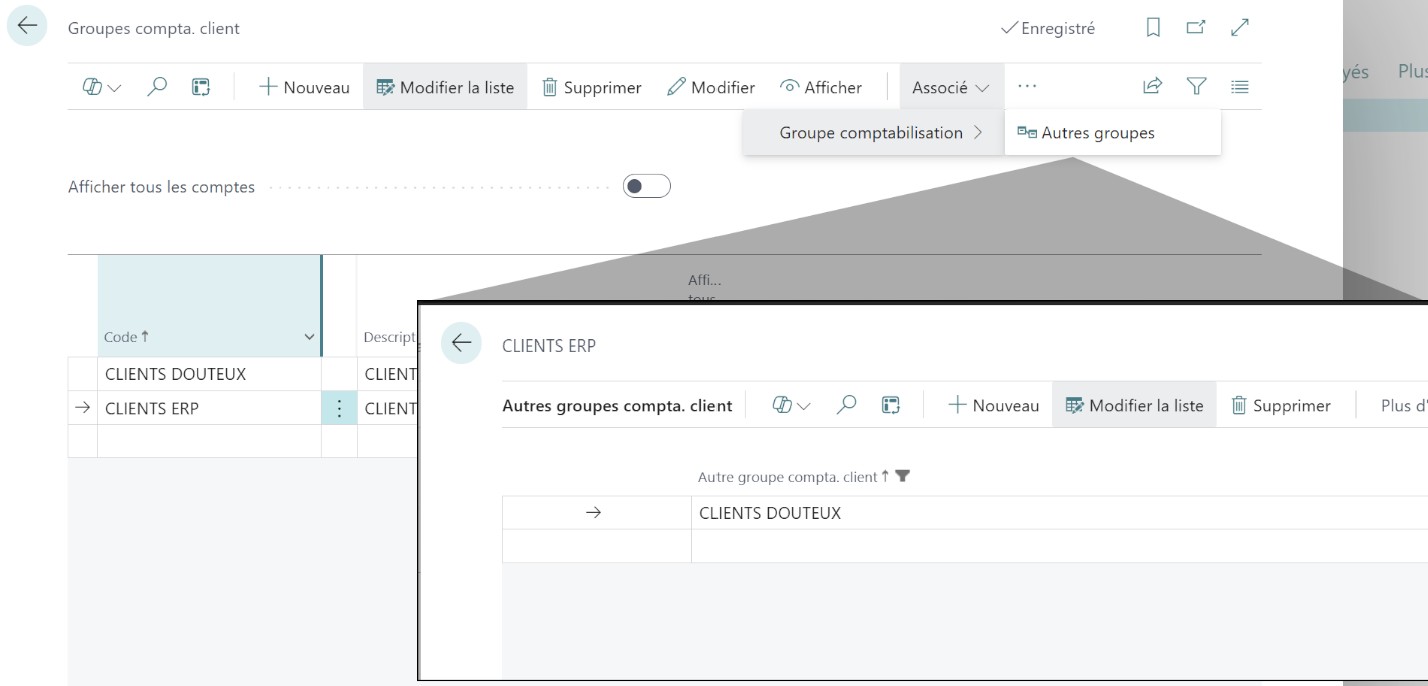
Task: Click the share icon in main toolbar
Action: point(1152,87)
